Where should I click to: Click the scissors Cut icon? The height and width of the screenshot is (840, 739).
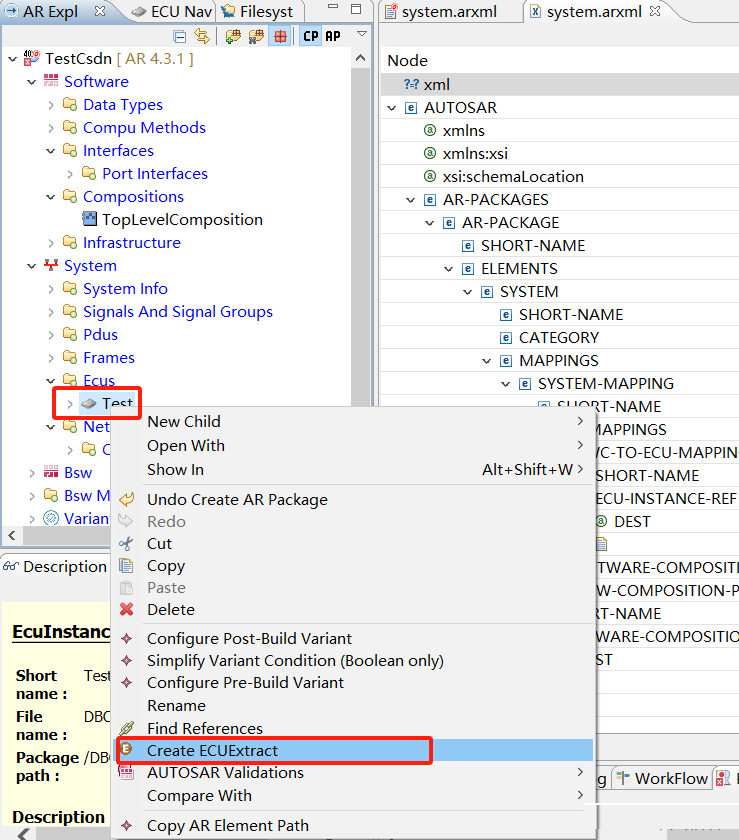126,544
